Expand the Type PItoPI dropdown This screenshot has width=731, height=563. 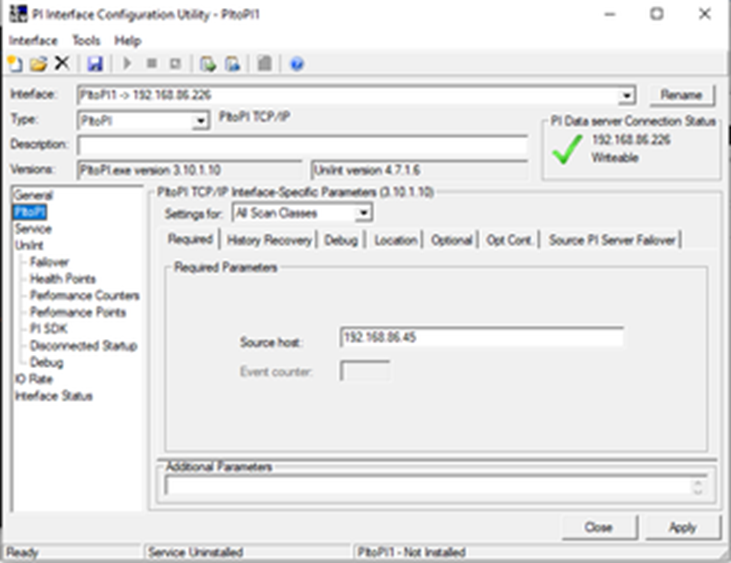[200, 121]
